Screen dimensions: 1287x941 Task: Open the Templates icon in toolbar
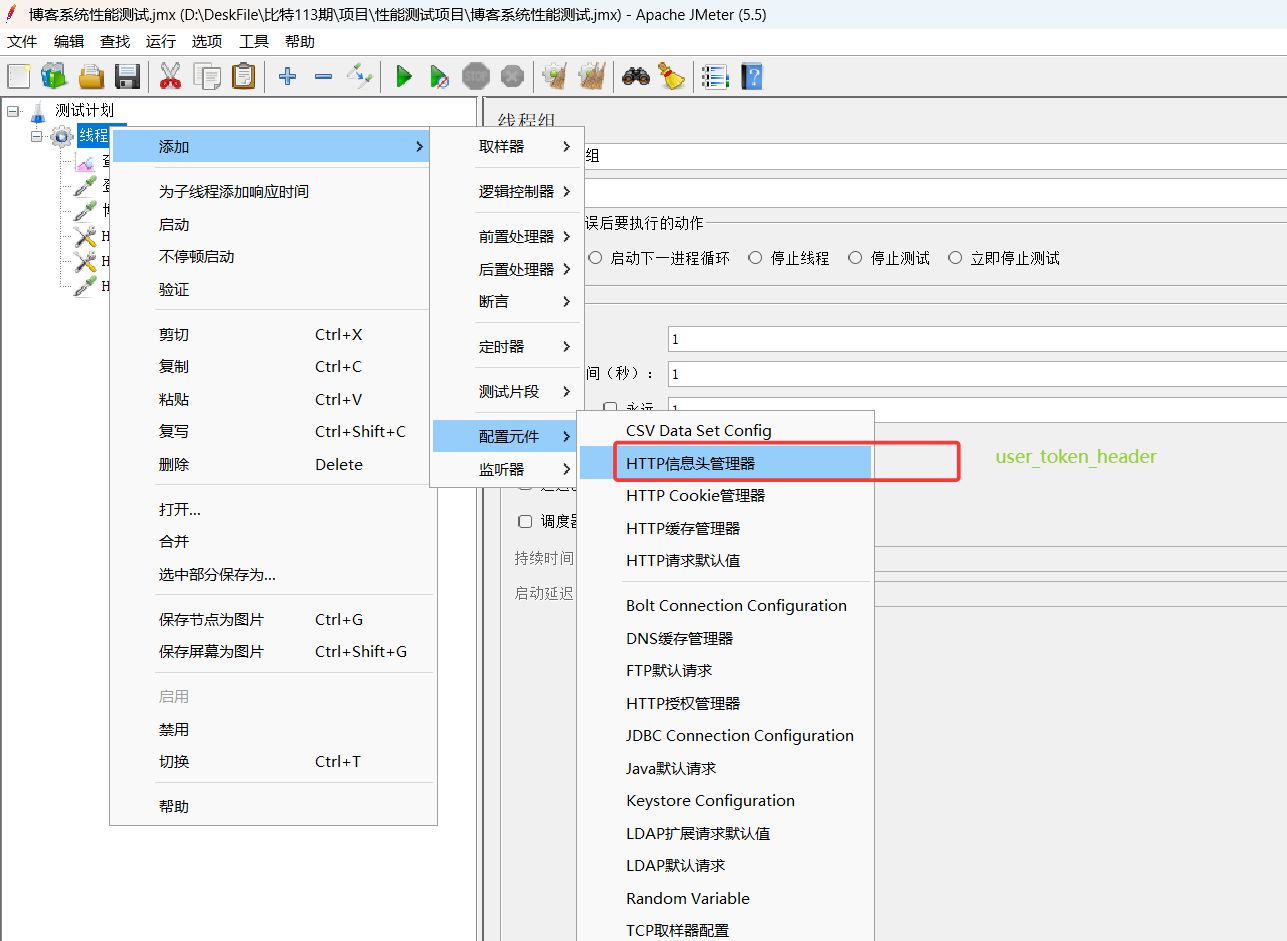tap(54, 76)
